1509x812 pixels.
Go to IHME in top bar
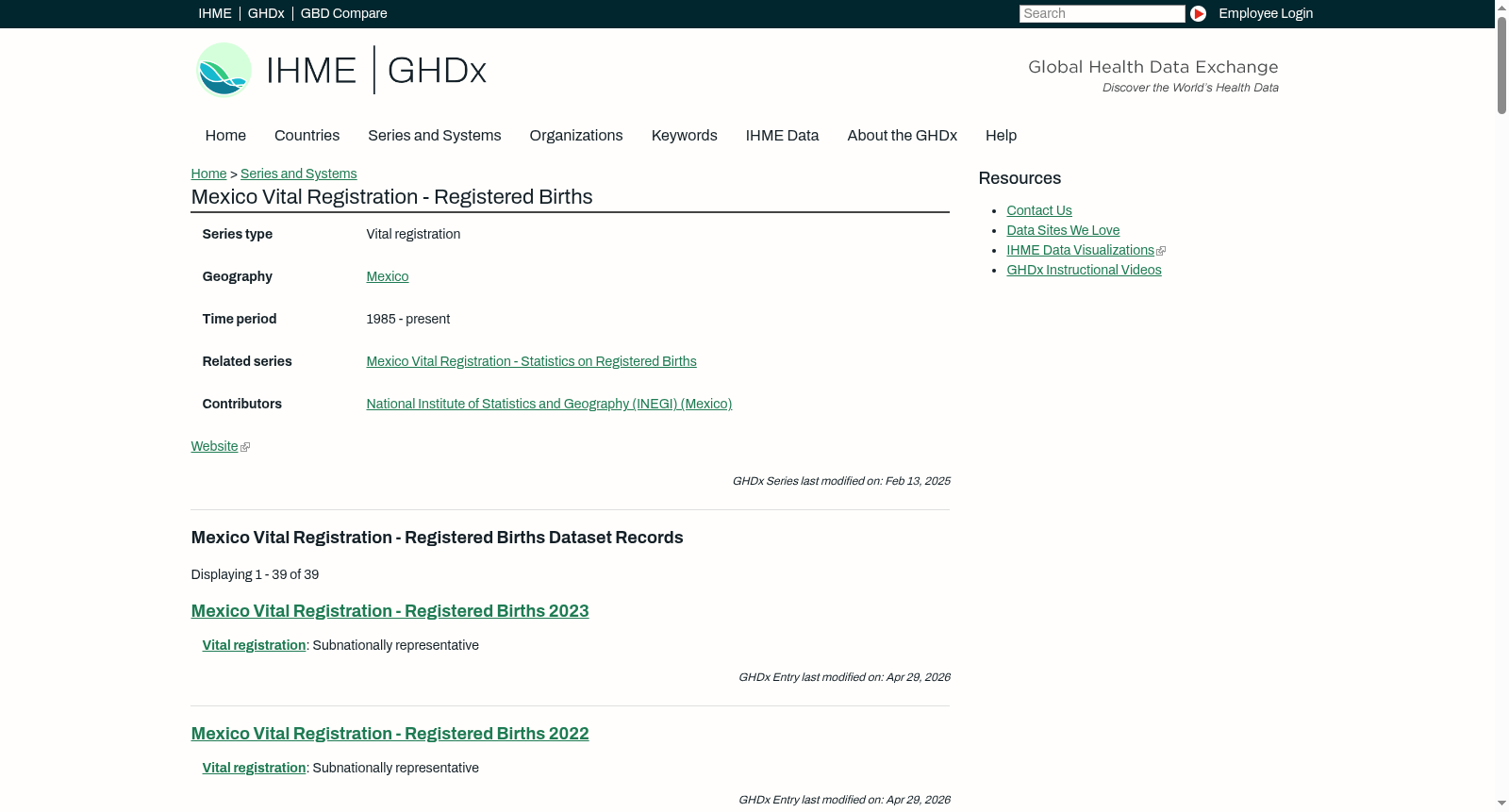[x=215, y=13]
